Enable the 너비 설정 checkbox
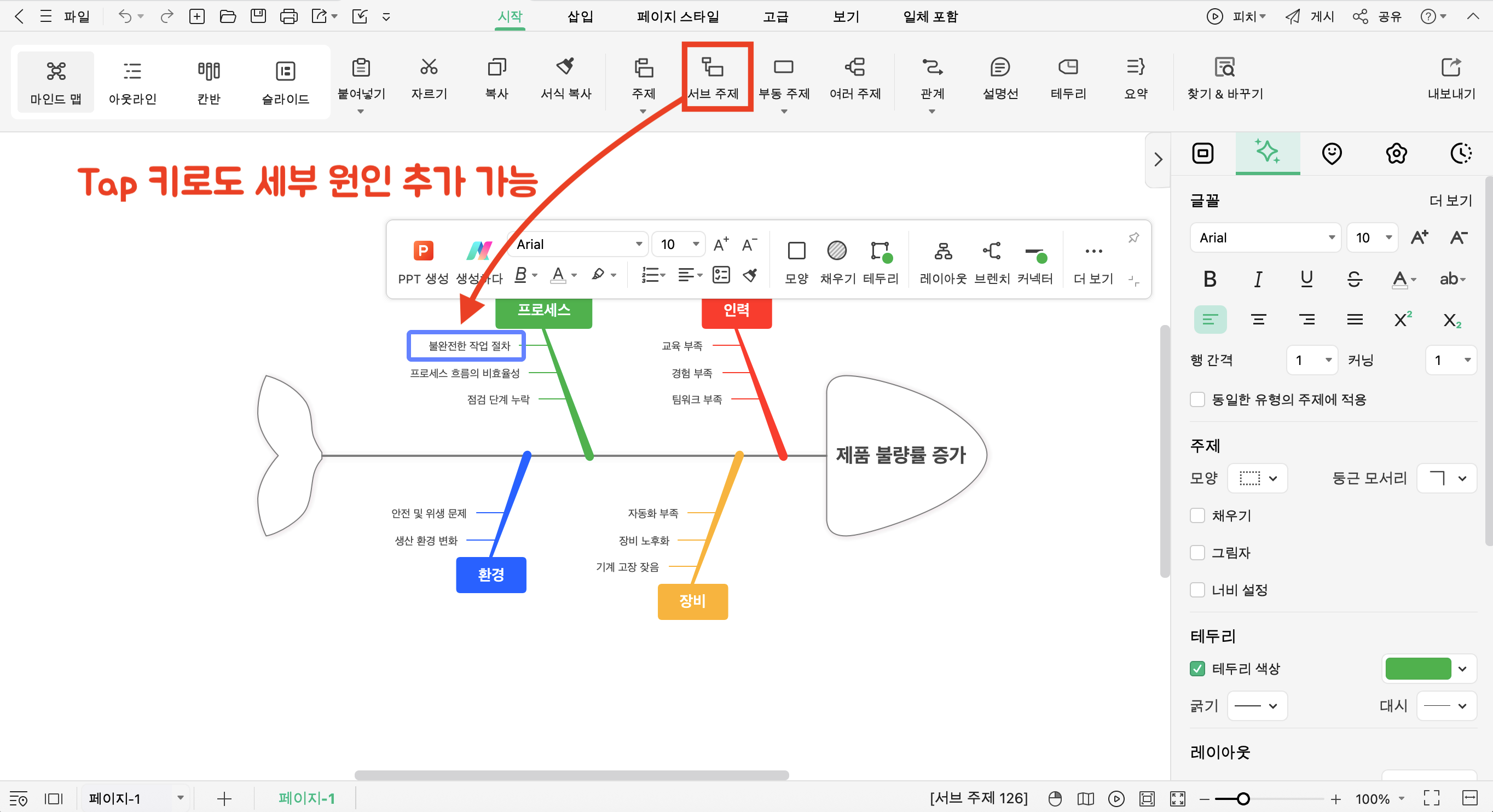Viewport: 1493px width, 812px height. click(1197, 590)
